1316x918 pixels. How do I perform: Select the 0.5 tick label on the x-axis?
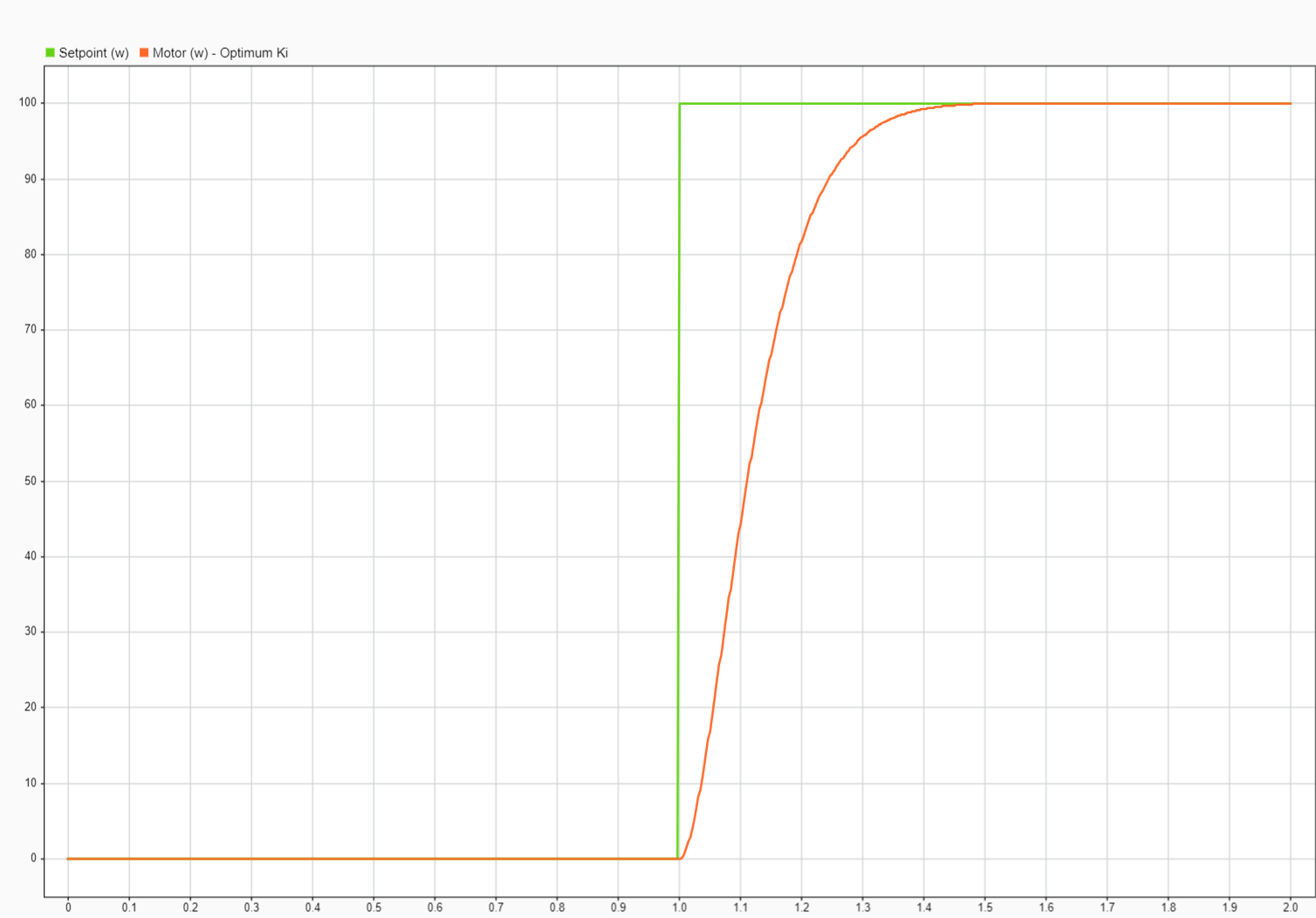[x=374, y=908]
